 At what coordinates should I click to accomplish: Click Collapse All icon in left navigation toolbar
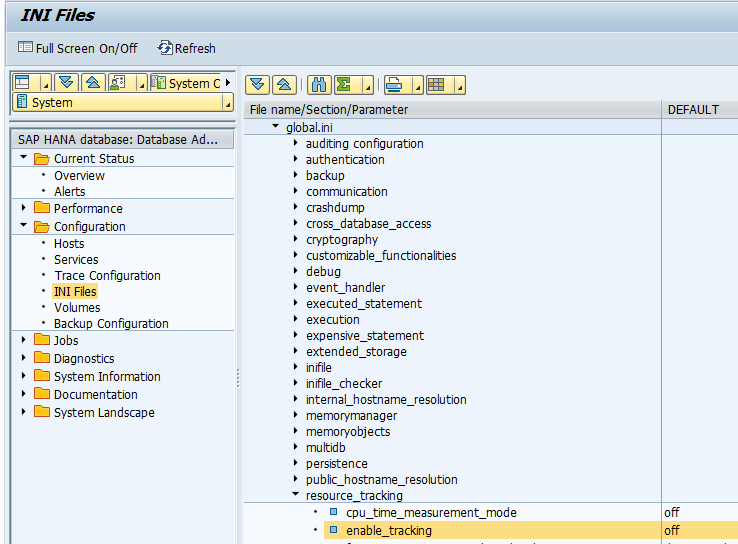pos(92,83)
